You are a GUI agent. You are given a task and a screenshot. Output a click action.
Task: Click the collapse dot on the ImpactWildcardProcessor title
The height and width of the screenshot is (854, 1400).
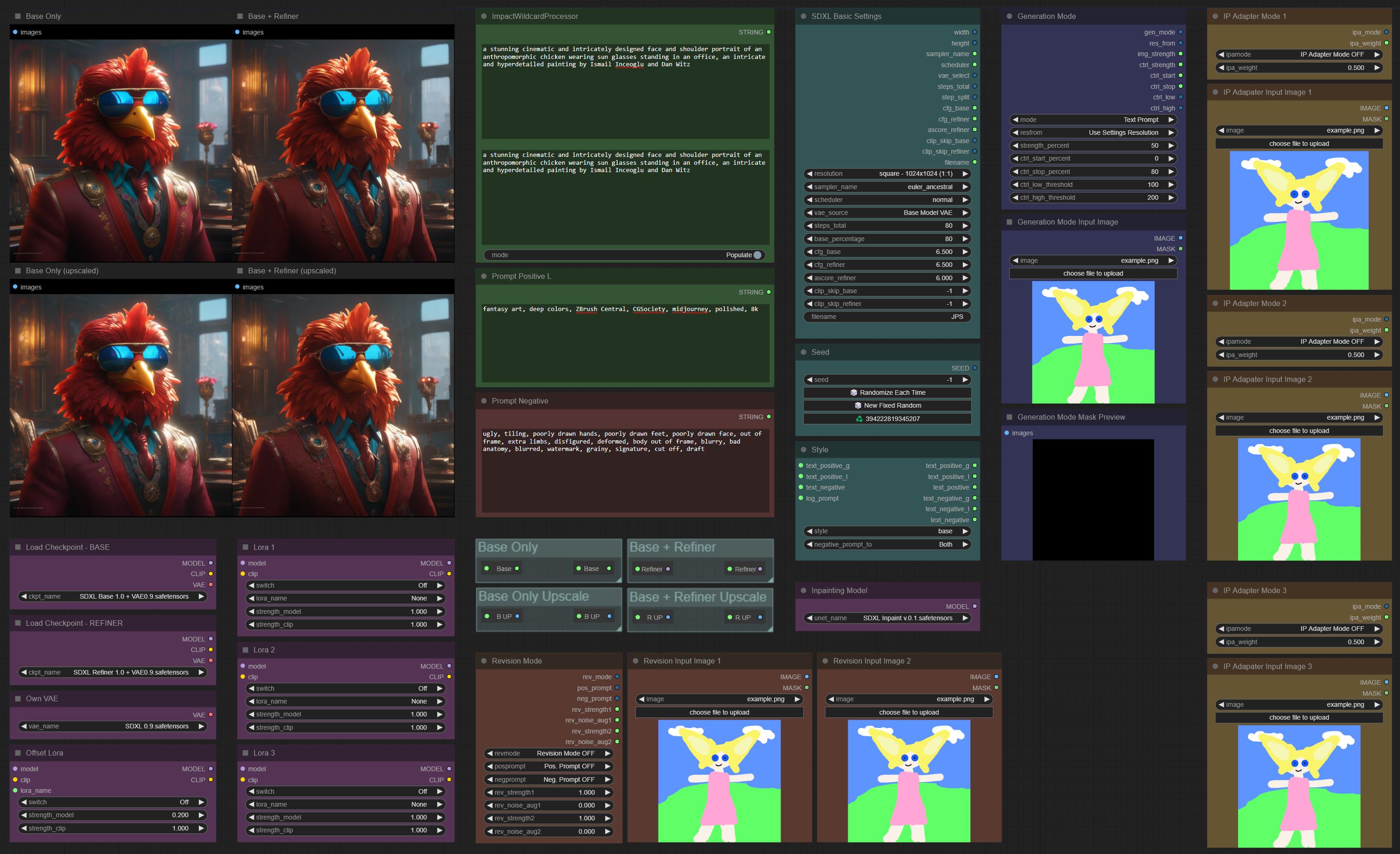click(484, 17)
